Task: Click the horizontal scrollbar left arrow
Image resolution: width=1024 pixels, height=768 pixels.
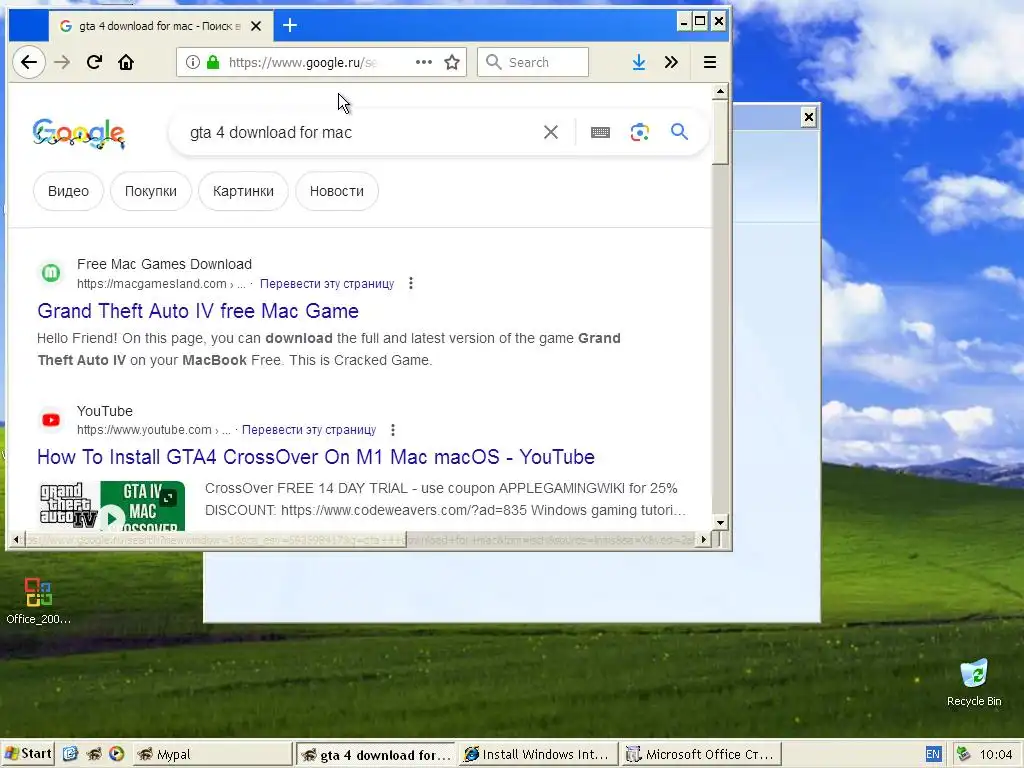Action: pyautogui.click(x=16, y=539)
